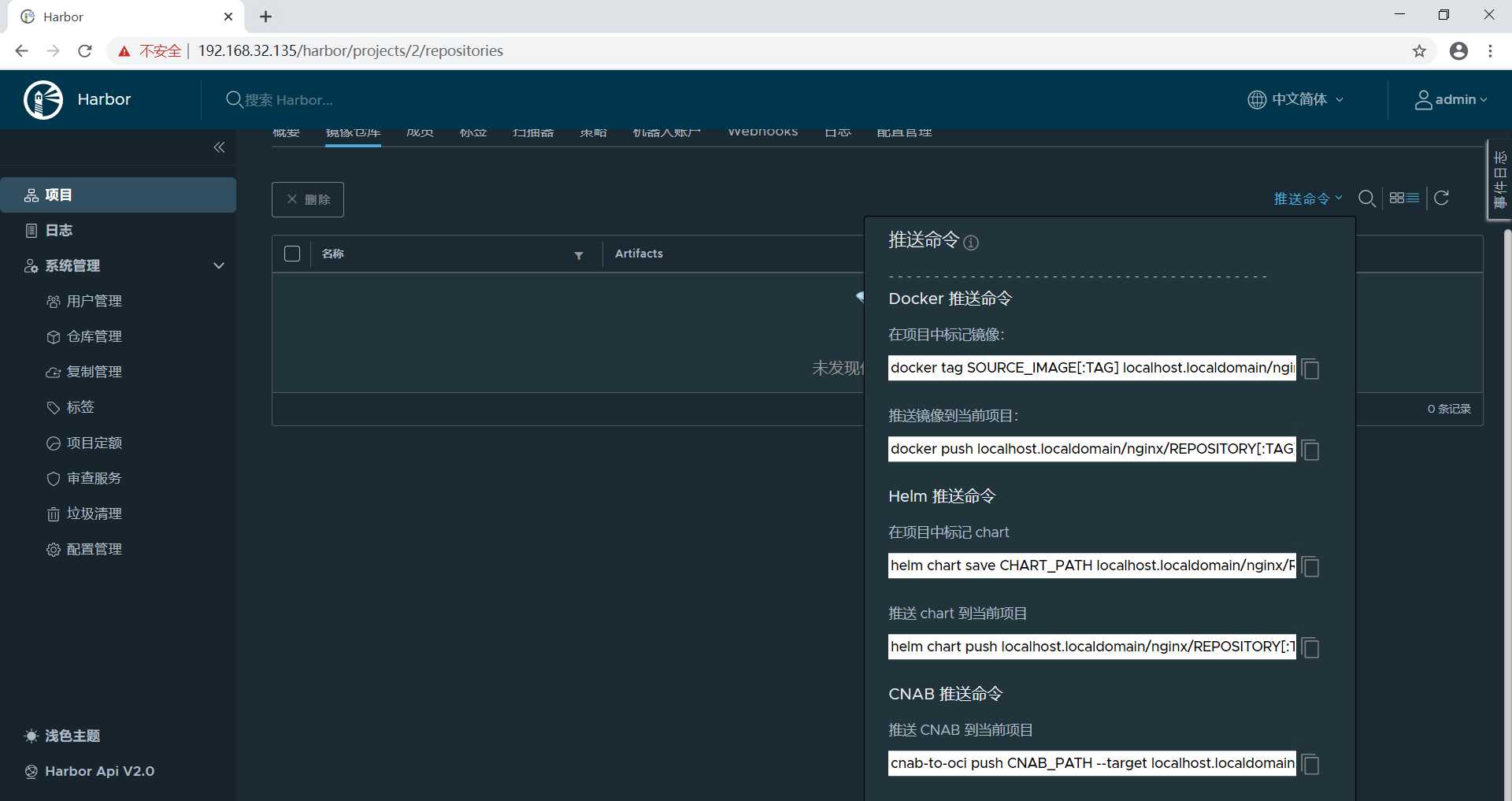This screenshot has width=1512, height=801.
Task: Copy the cnab-to-oci push command
Action: (x=1310, y=764)
